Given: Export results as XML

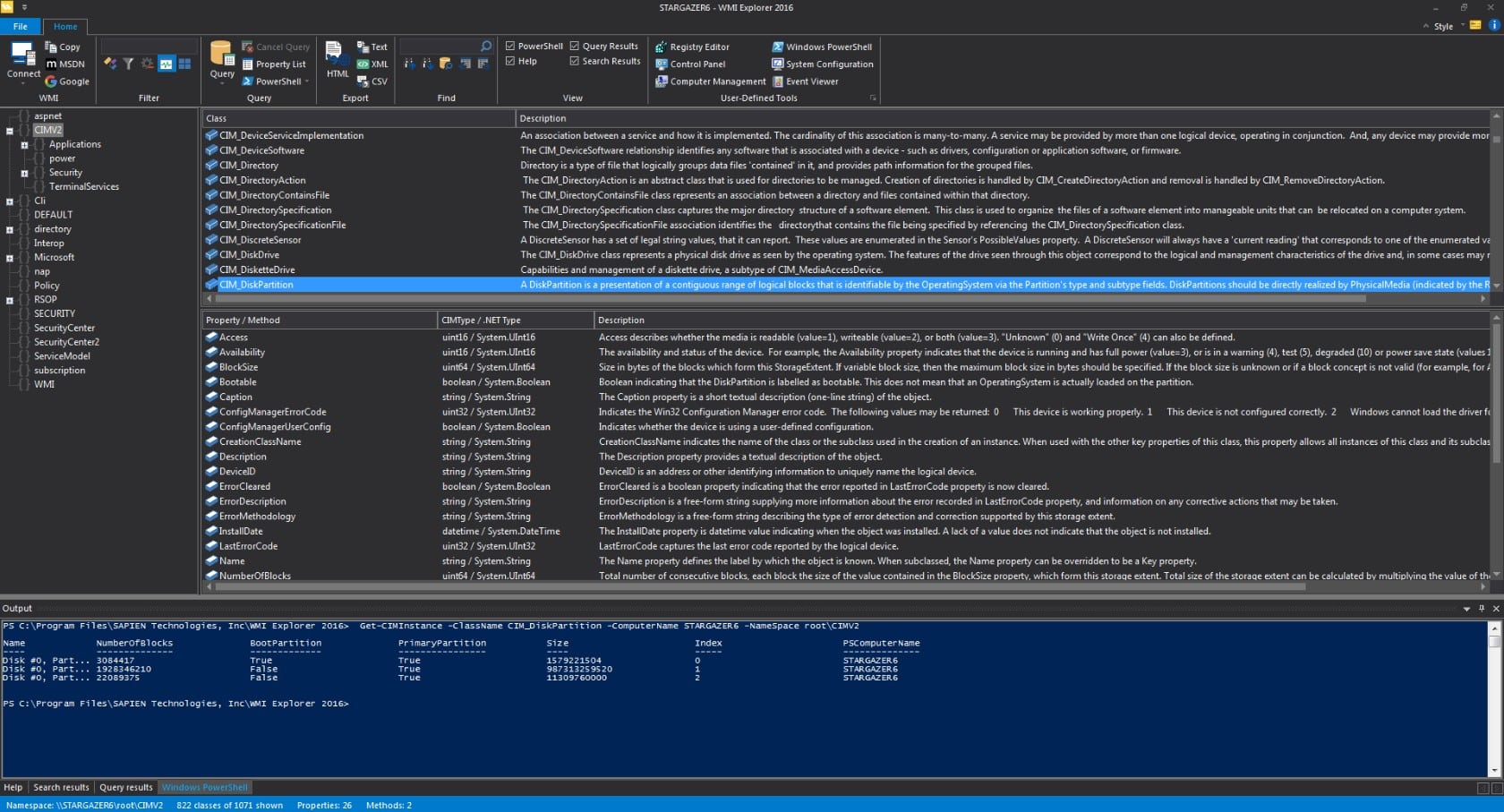Looking at the screenshot, I should click(372, 64).
